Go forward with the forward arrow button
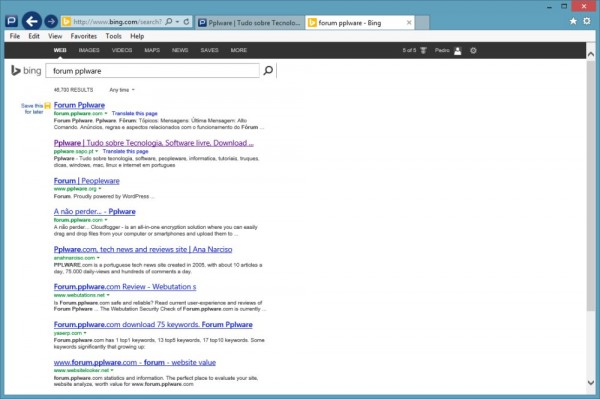Screen dimensions: 600x399 tap(51, 21)
